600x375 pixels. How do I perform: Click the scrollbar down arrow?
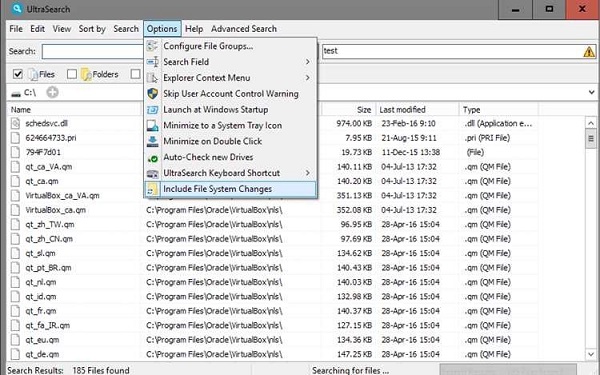pos(590,354)
